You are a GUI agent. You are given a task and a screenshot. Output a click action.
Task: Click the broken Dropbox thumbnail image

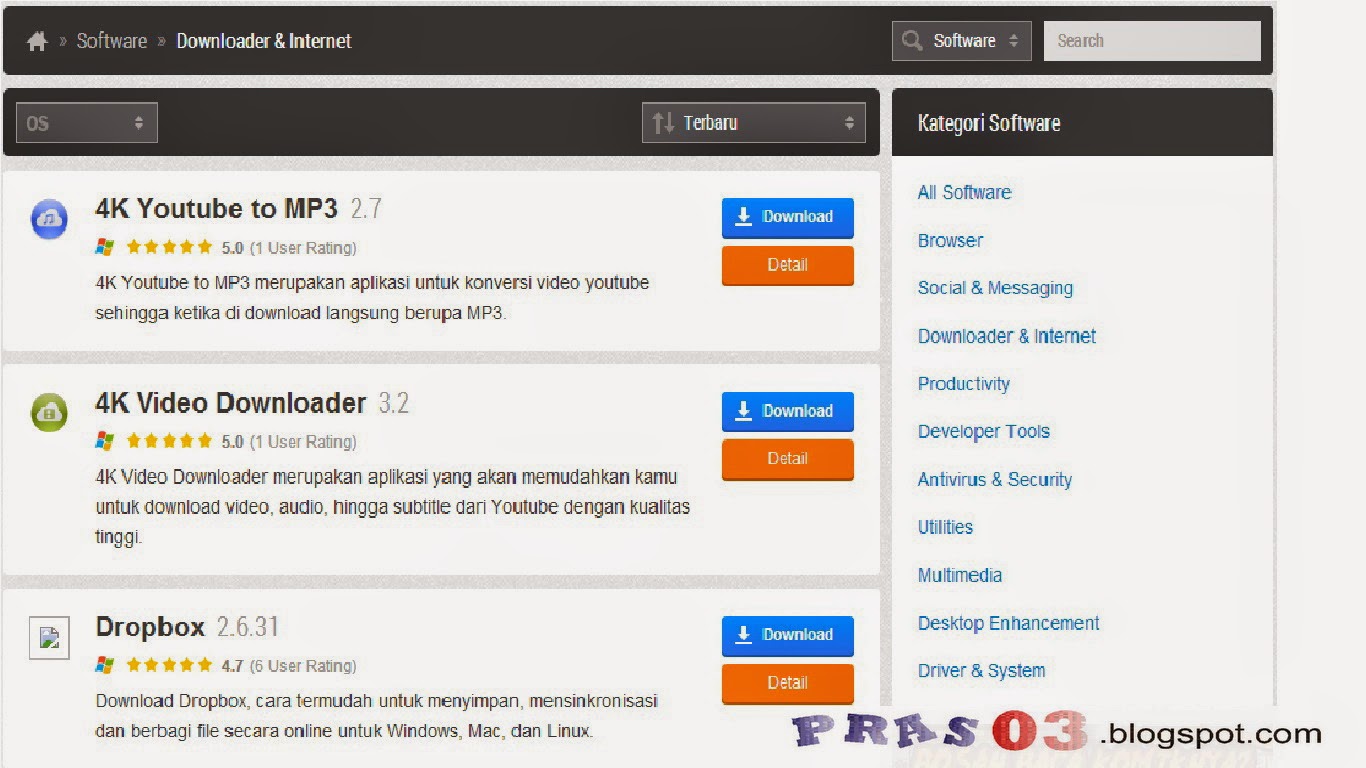coord(49,637)
